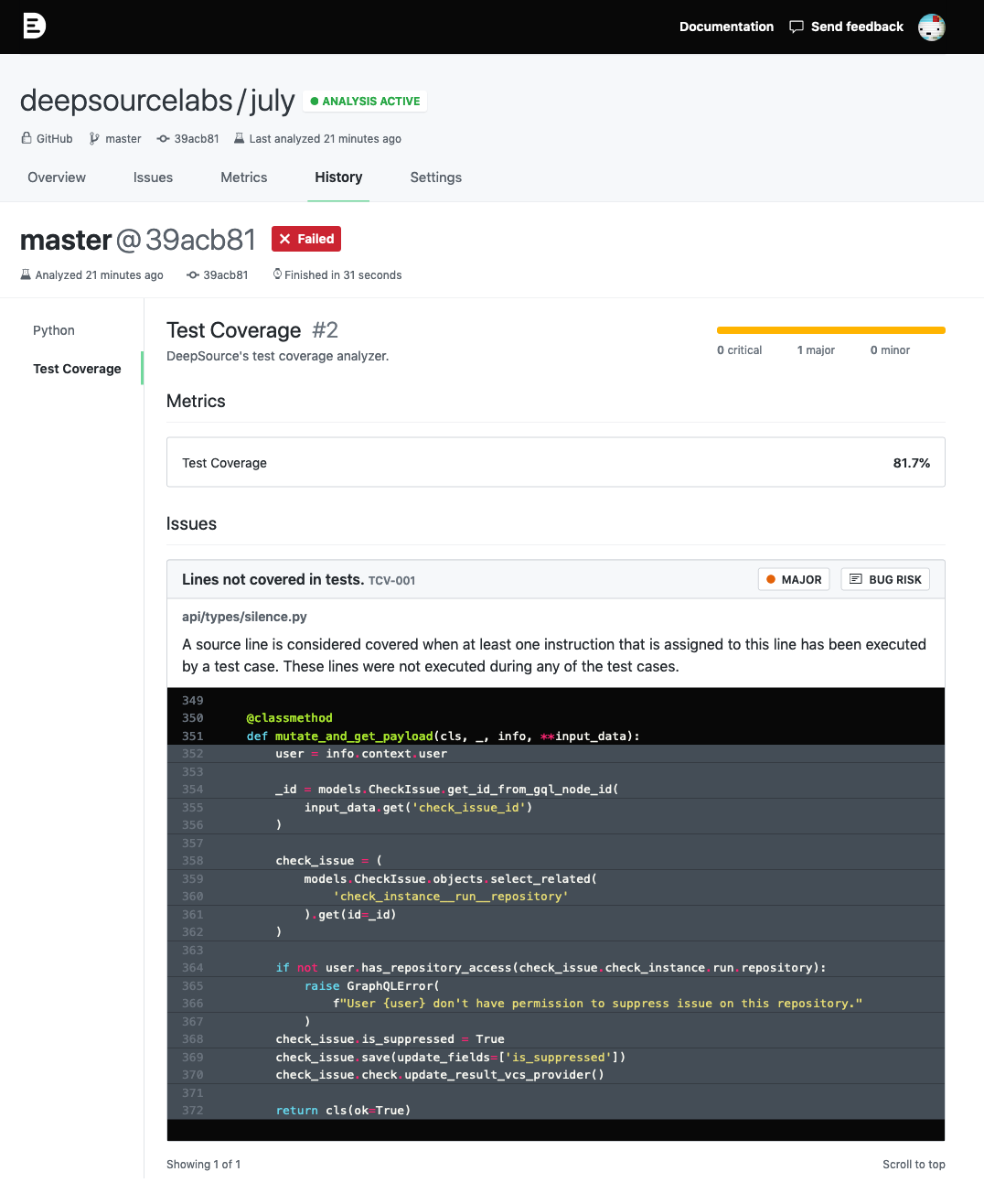Click the yellow issue severity bar
Screen dimensions: 984x1204
click(830, 330)
